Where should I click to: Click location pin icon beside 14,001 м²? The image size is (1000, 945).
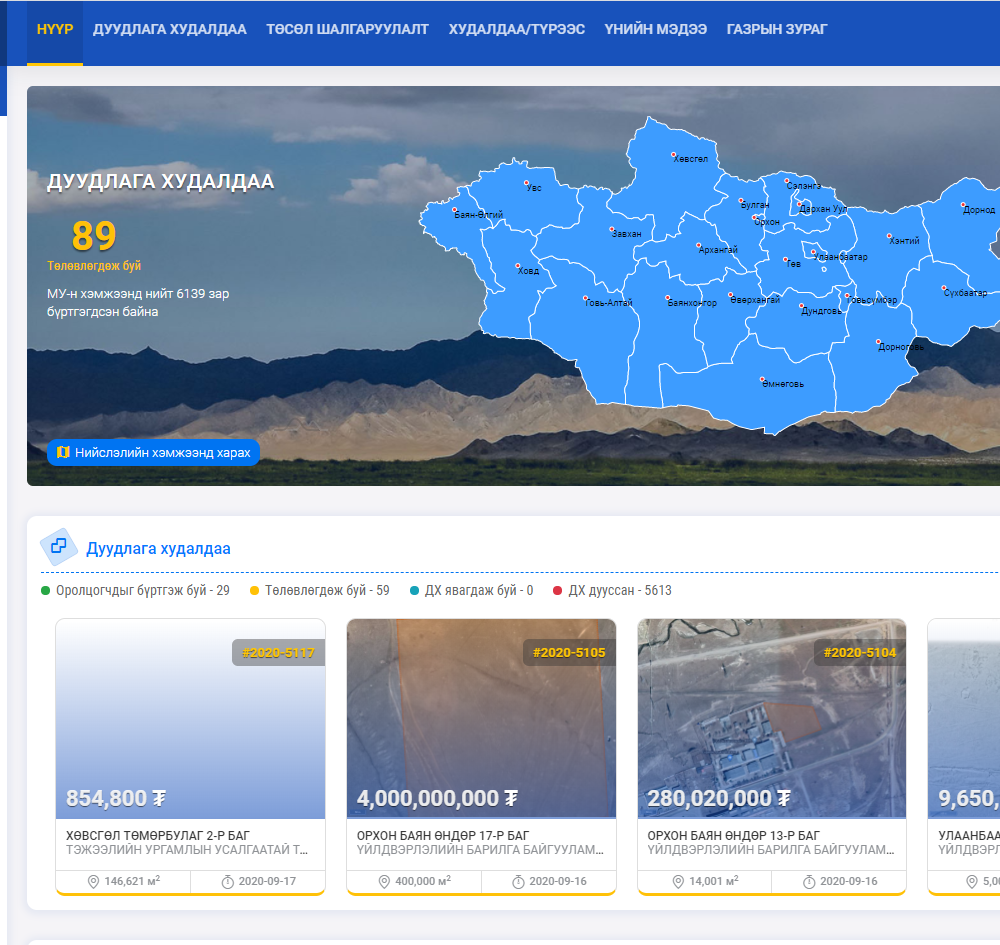tap(678, 881)
